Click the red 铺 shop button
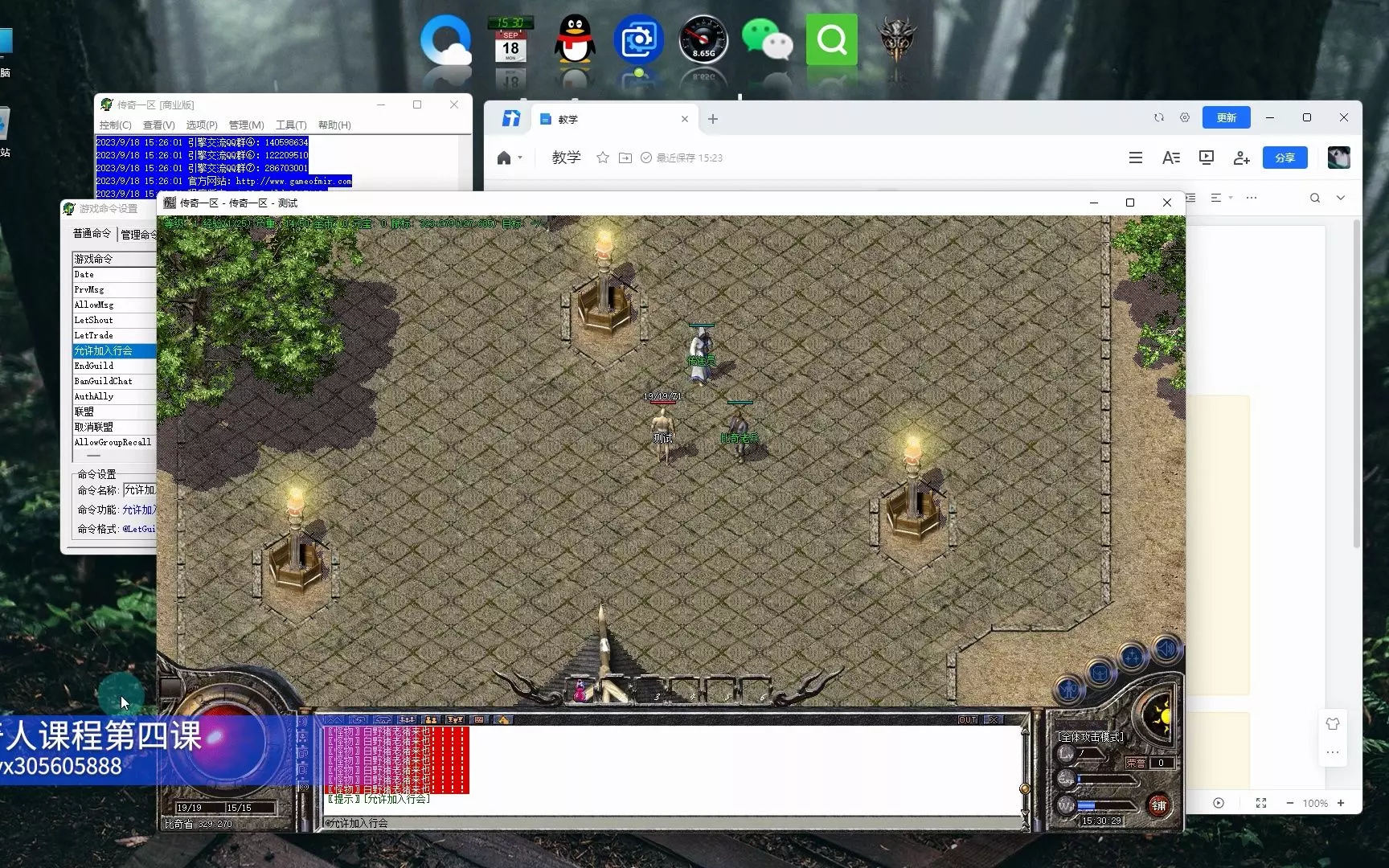Screen dimensions: 1389x868 1158,805
